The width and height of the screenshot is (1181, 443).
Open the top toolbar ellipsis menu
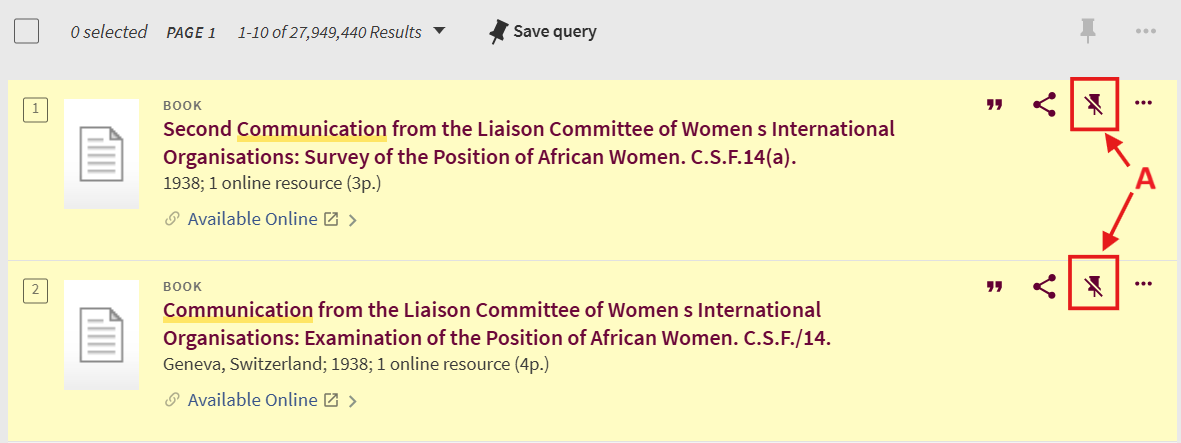coord(1146,31)
